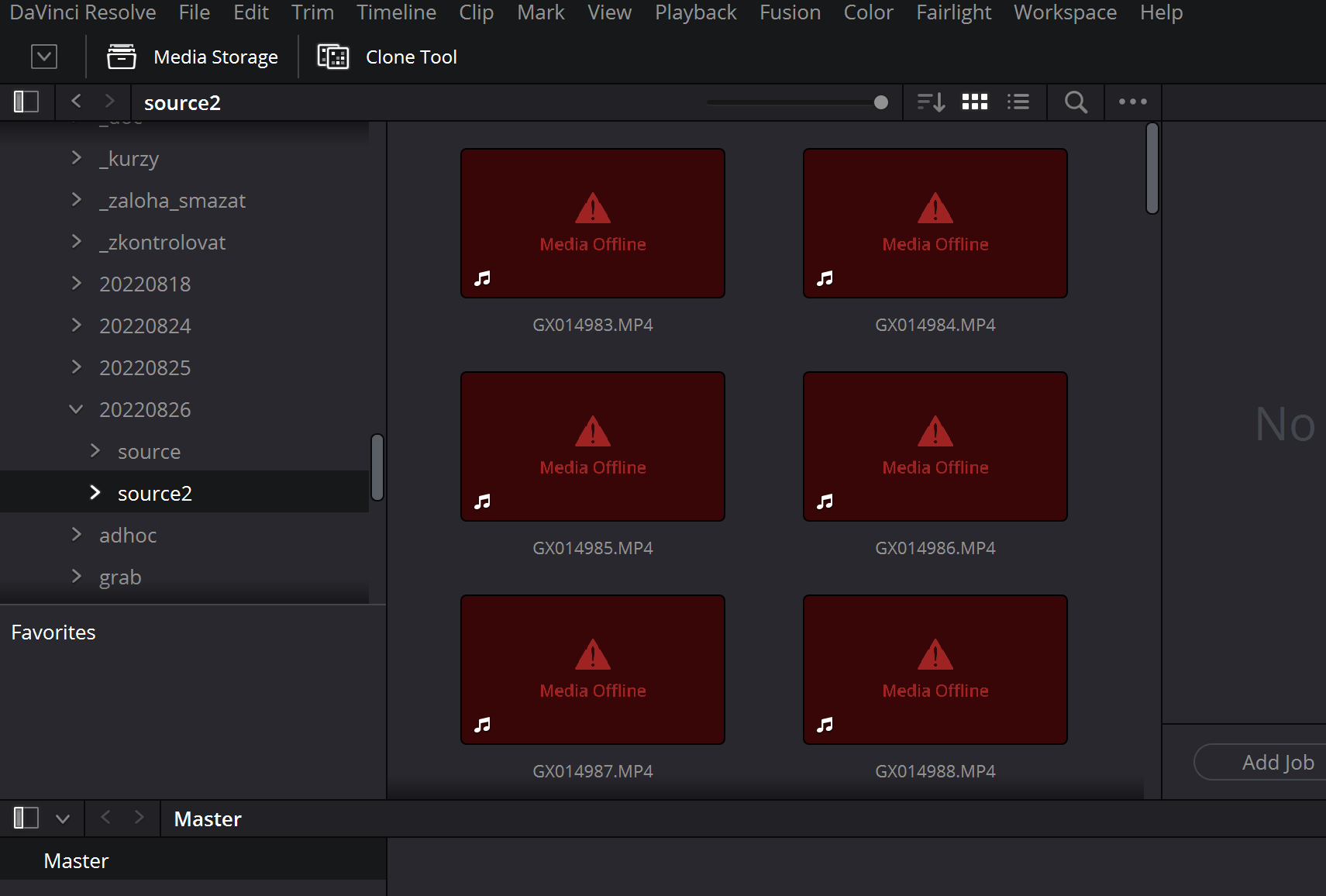Select the GX014985.MP4 clip thumbnail
The image size is (1326, 896).
point(593,446)
